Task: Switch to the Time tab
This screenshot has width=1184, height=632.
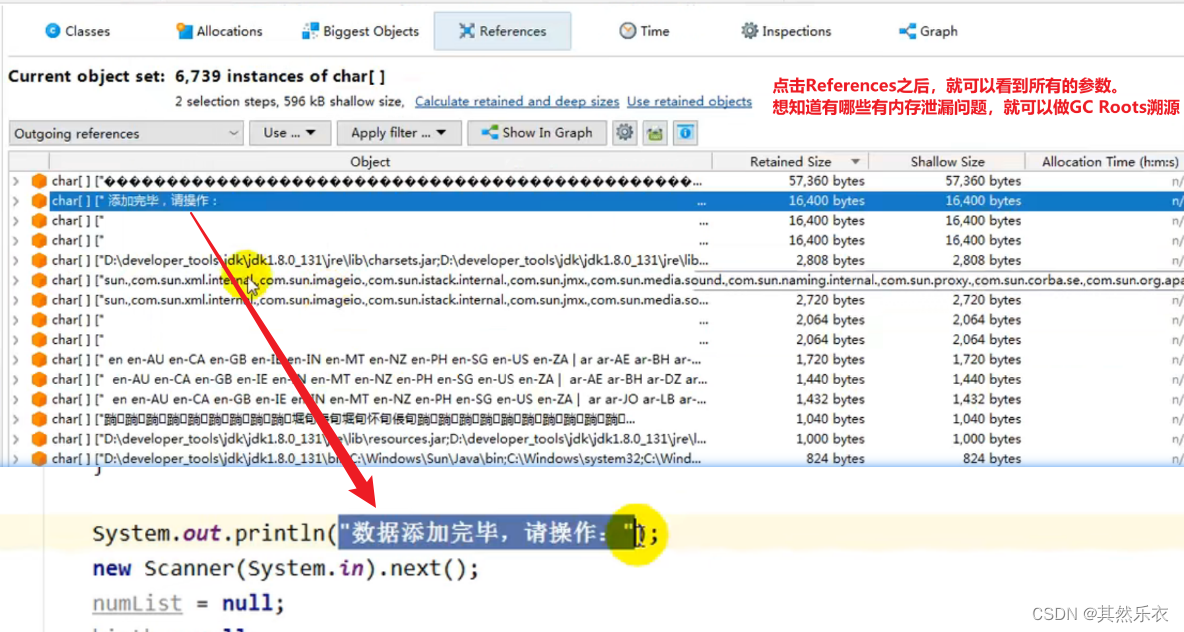Action: tap(644, 31)
